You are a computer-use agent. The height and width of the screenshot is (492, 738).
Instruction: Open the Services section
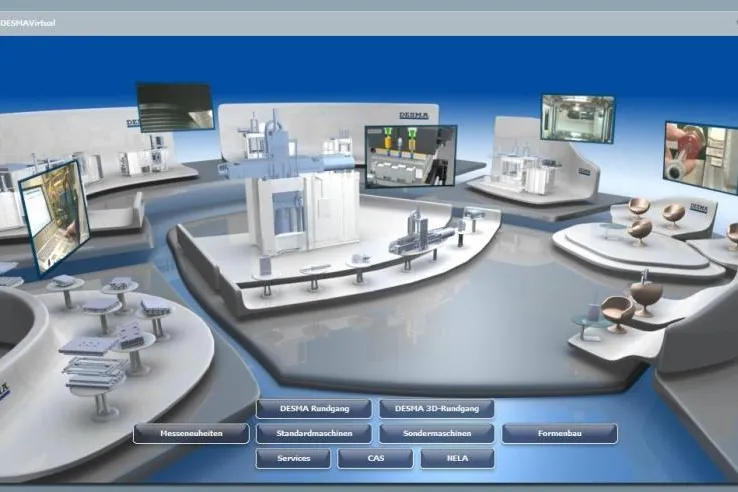(293, 458)
